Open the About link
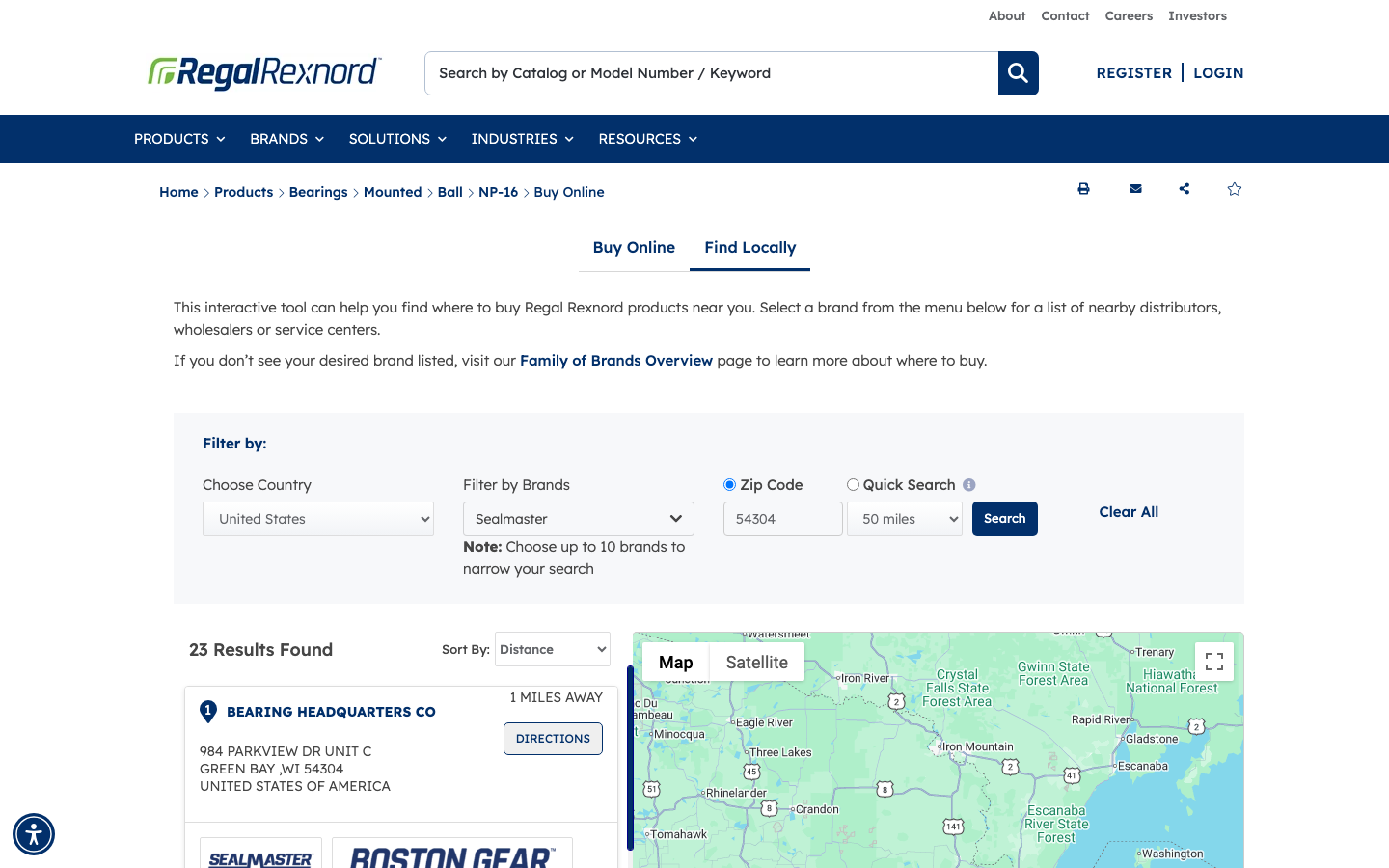The width and height of the screenshot is (1389, 868). (x=1007, y=15)
